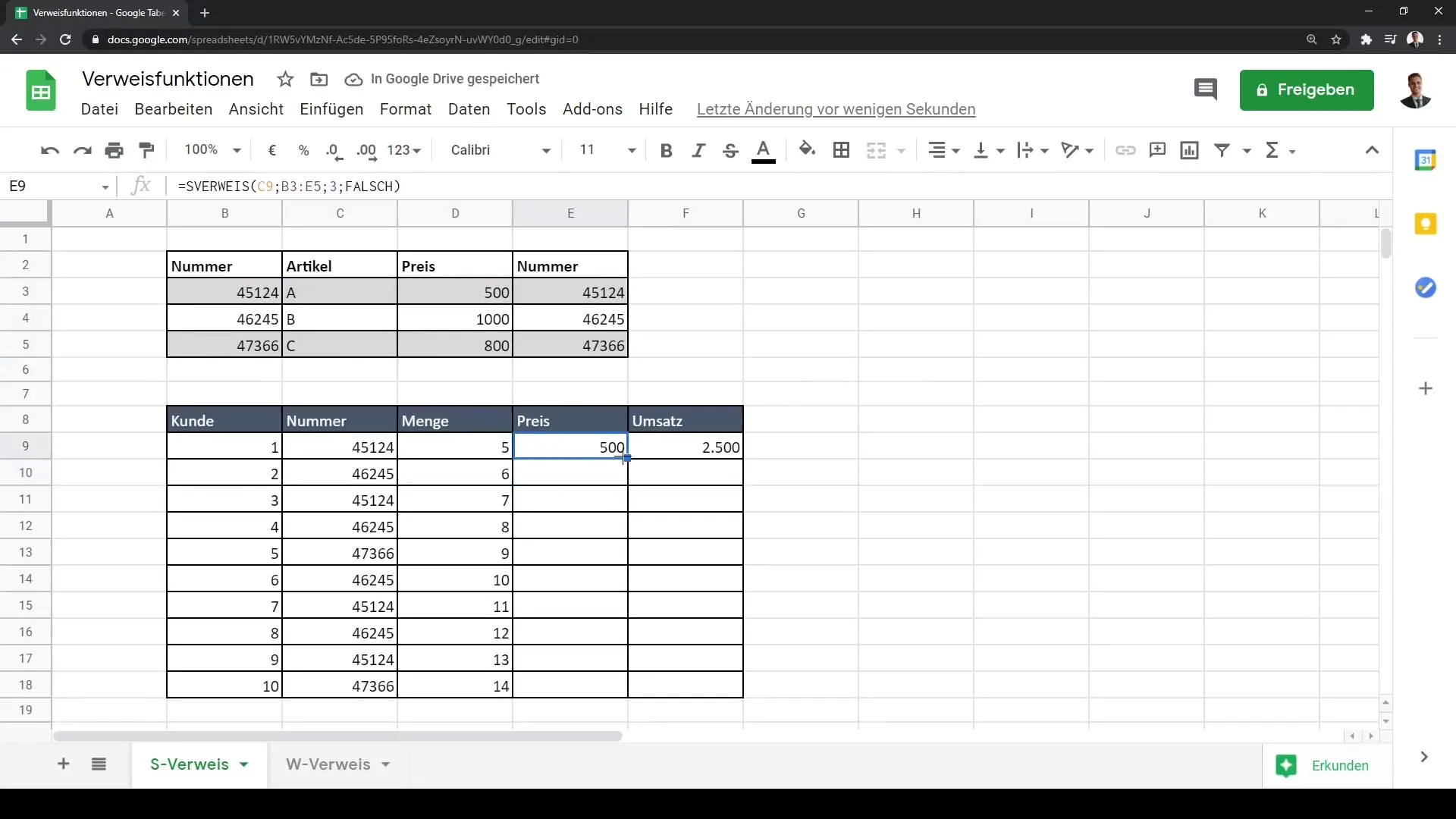Viewport: 1456px width, 819px height.
Task: Open the Einfügen menu
Action: (x=331, y=109)
